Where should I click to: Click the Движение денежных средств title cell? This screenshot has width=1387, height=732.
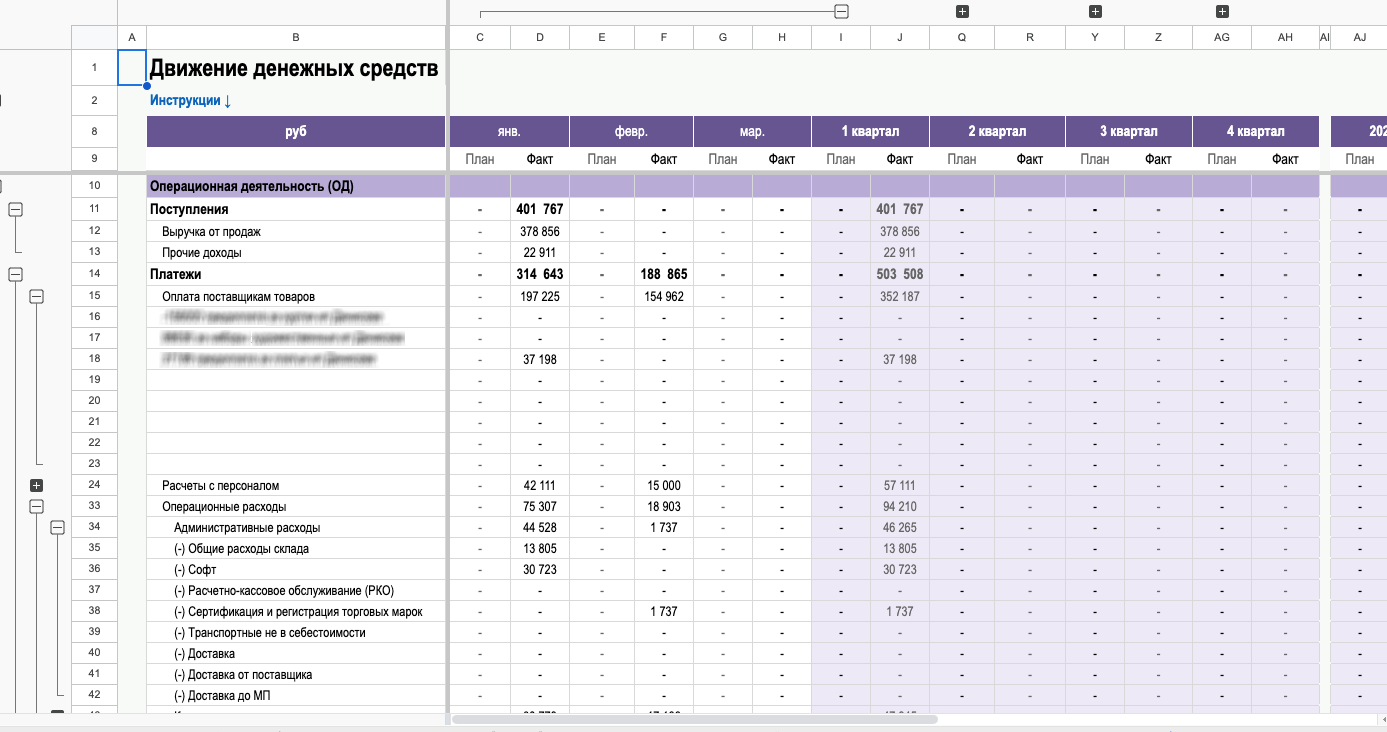[296, 69]
